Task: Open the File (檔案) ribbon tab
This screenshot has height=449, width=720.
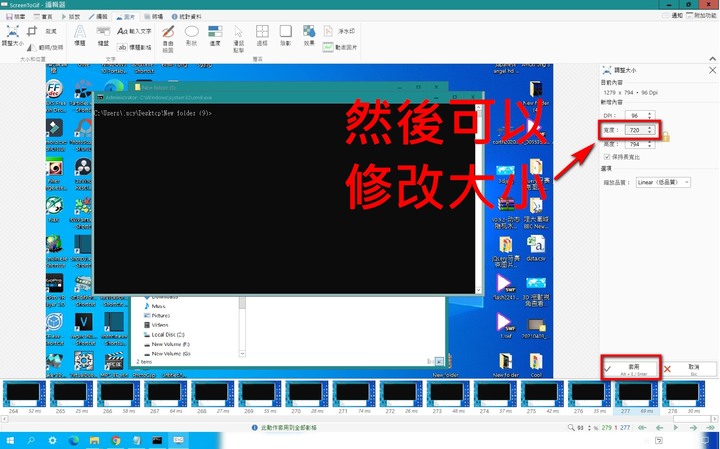Action: pyautogui.click(x=16, y=17)
